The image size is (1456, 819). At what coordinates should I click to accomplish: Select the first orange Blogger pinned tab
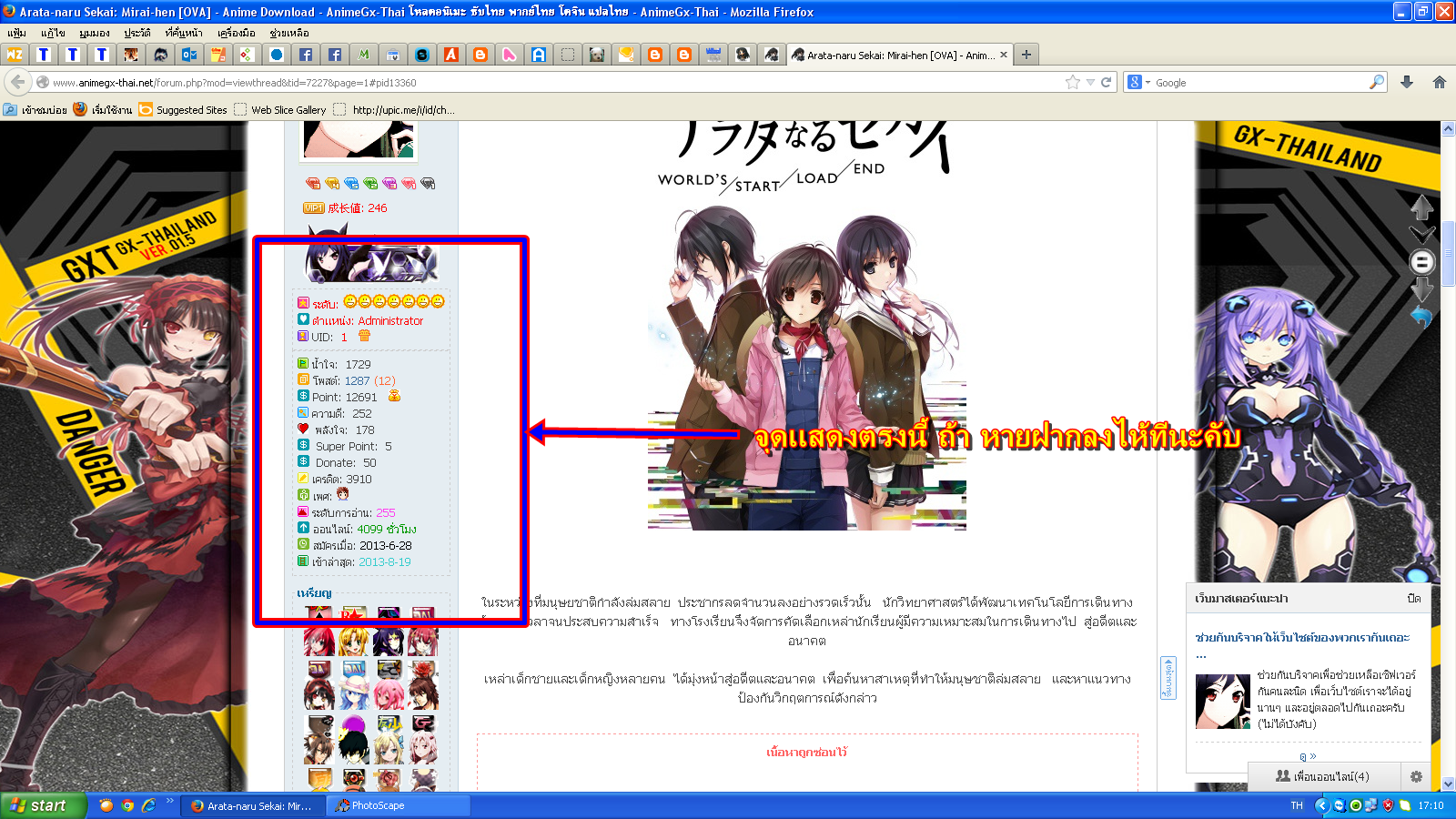[x=480, y=55]
